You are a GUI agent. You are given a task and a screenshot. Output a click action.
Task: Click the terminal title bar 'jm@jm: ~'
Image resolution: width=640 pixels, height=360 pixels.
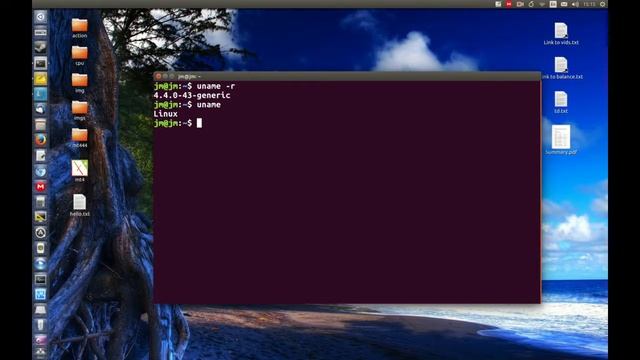click(x=347, y=76)
